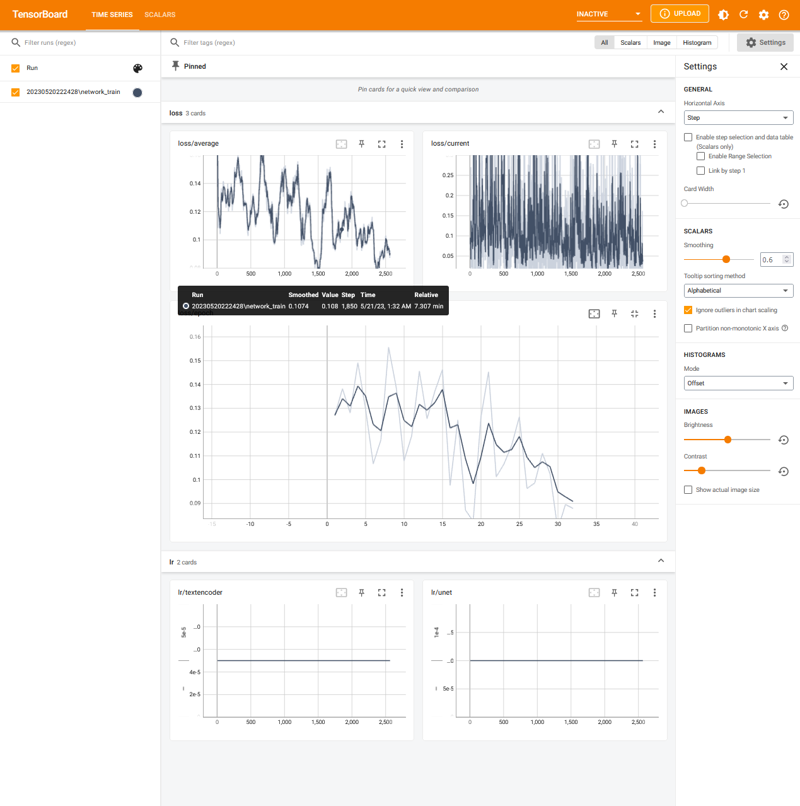The image size is (800, 806).
Task: Focus the Filter tags regex field
Action: point(380,43)
